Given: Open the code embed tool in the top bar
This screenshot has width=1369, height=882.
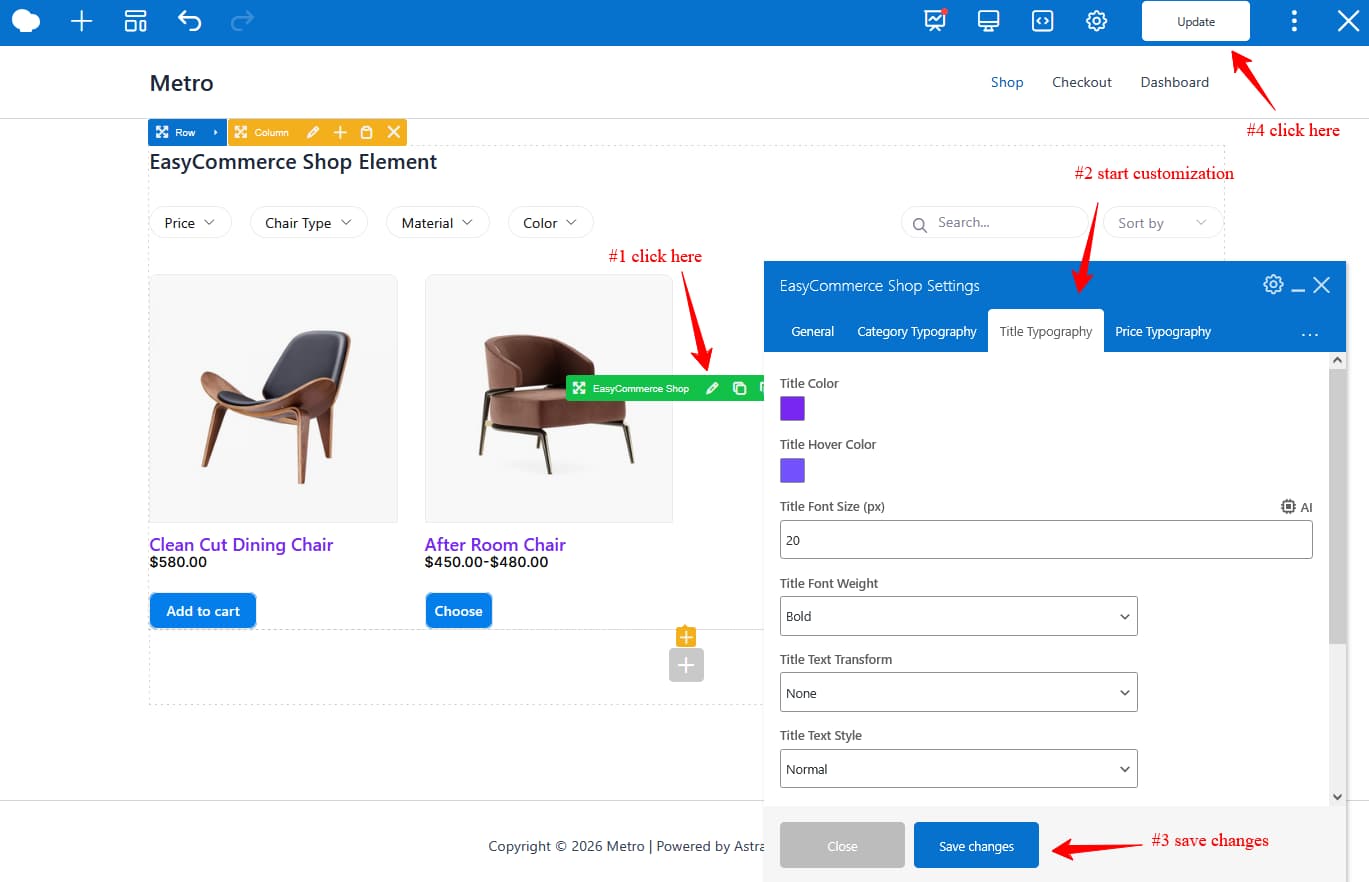Looking at the screenshot, I should pos(1042,20).
